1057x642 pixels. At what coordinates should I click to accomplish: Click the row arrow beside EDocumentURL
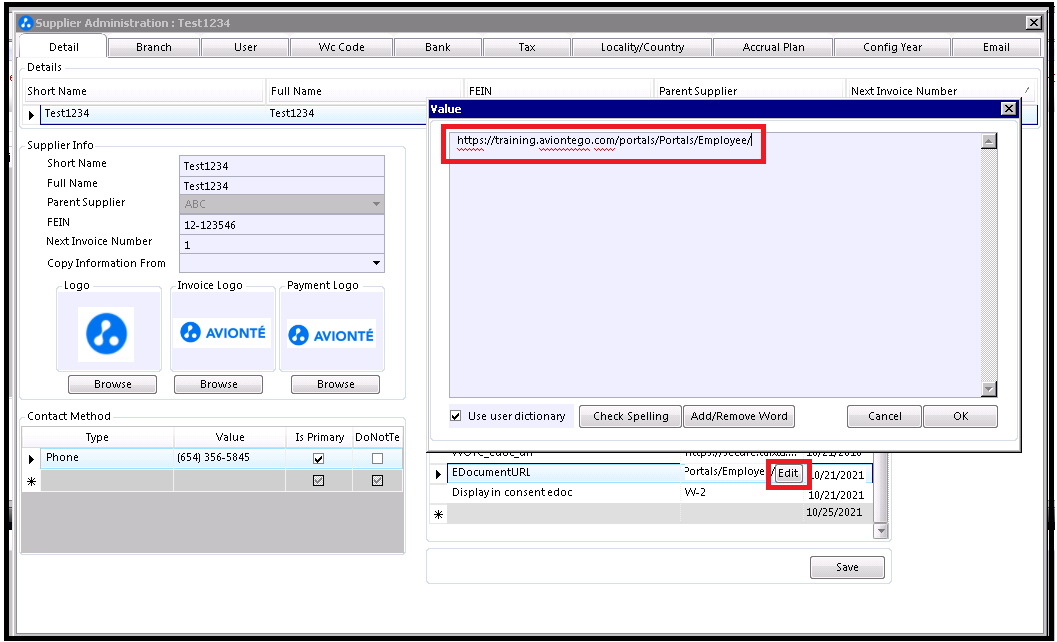438,474
